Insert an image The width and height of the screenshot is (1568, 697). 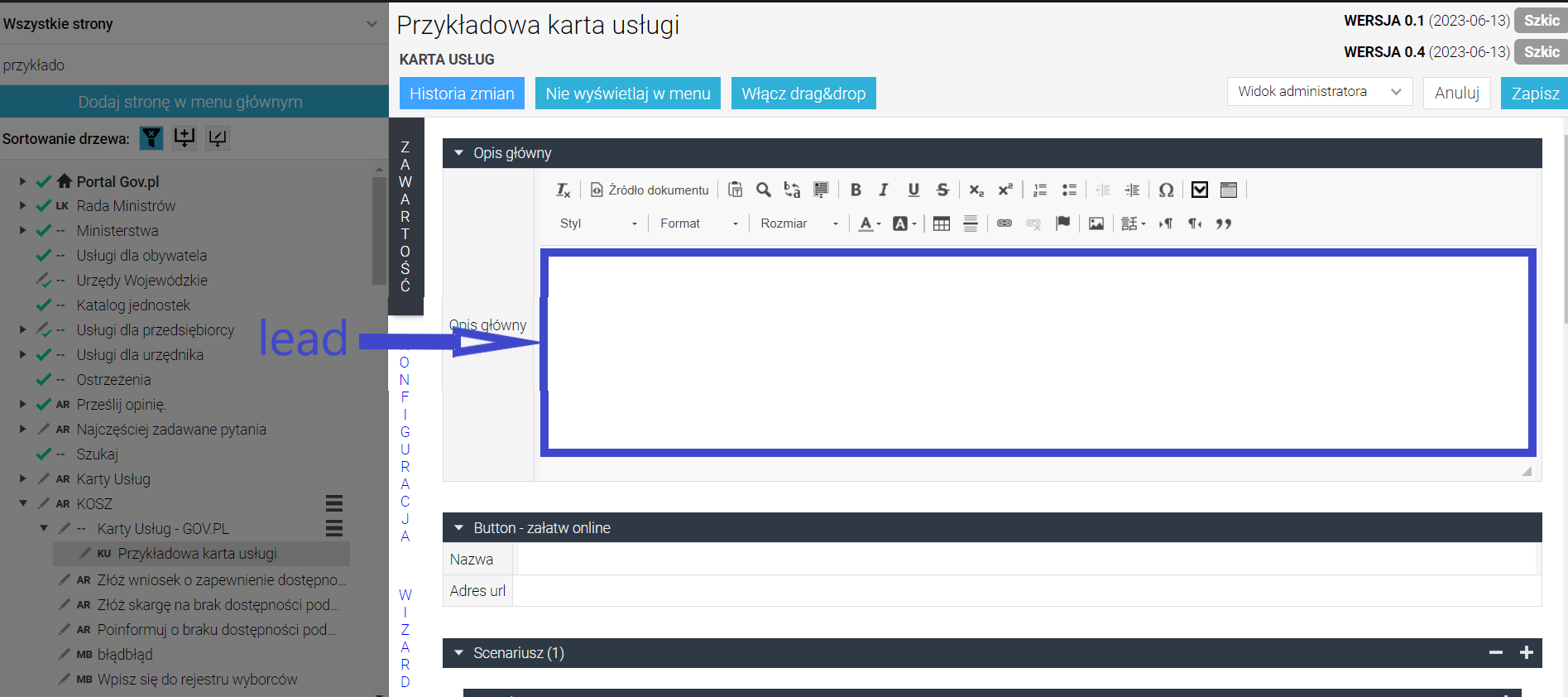[x=1096, y=224]
